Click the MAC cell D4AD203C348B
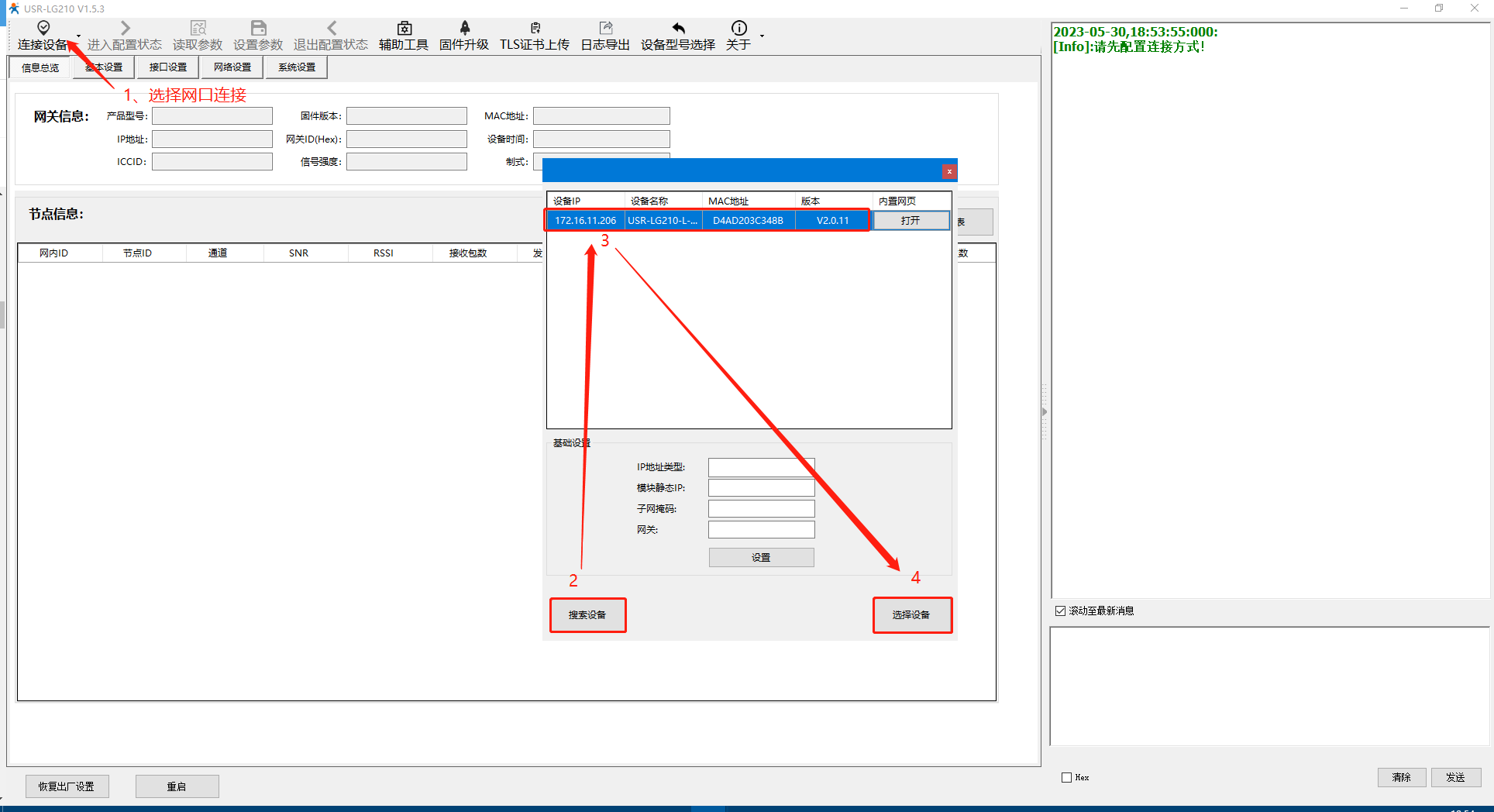The height and width of the screenshot is (812, 1494). (749, 221)
